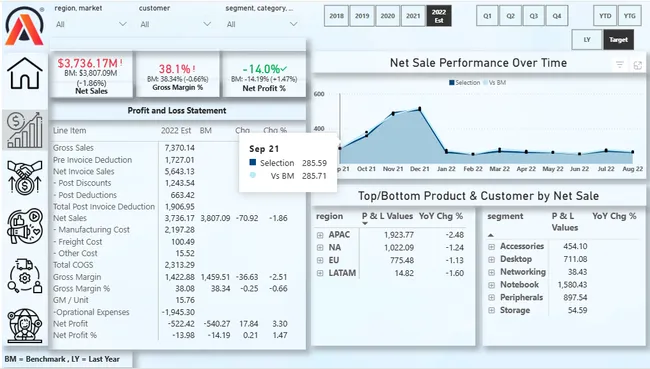The image size is (650, 369).
Task: Filter by quarter Q1
Action: [x=487, y=16]
